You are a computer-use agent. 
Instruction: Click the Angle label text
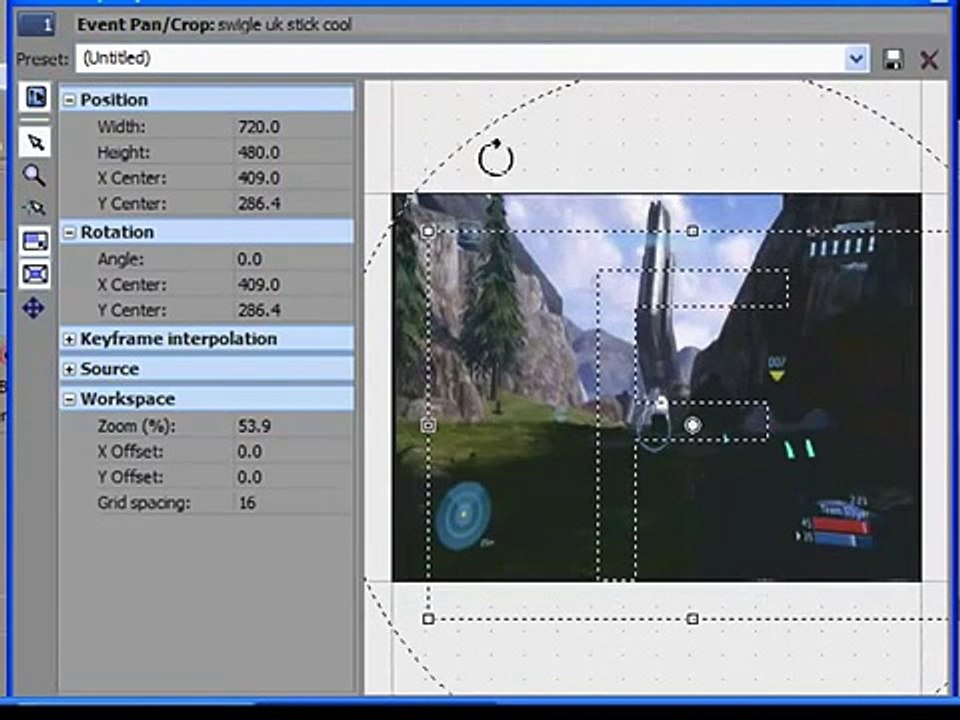(121, 259)
